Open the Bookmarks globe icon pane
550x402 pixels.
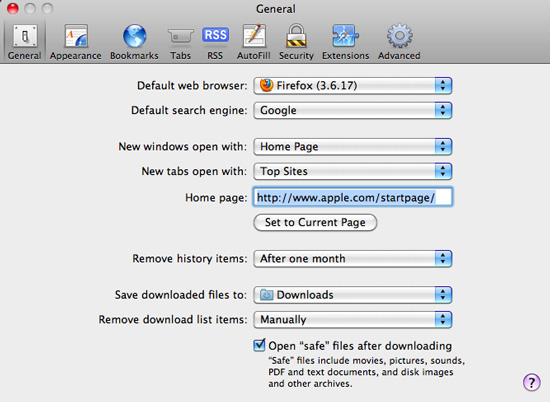click(x=134, y=42)
